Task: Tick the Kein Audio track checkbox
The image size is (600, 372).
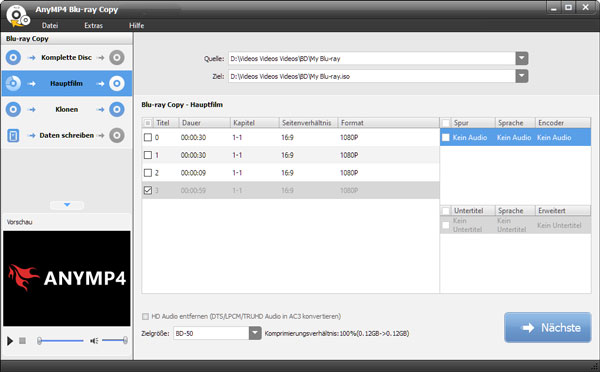Action: (445, 137)
